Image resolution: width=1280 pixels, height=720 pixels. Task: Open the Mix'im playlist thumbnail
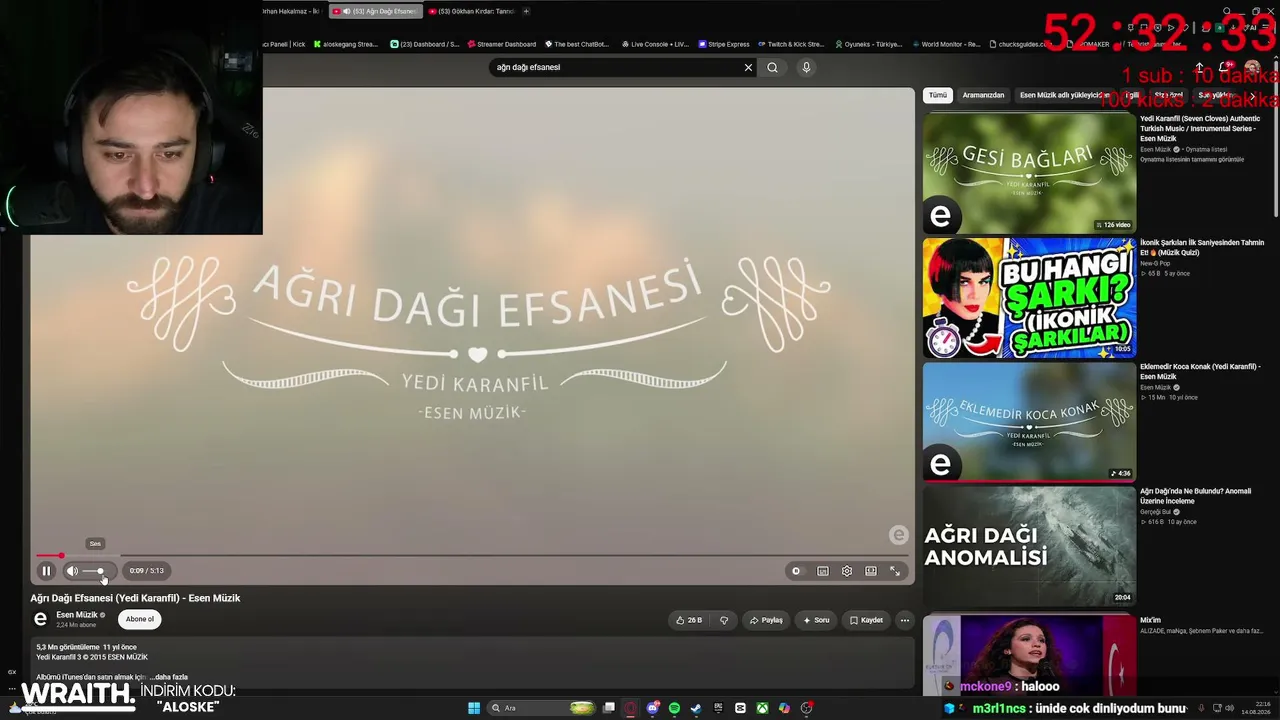(1029, 655)
